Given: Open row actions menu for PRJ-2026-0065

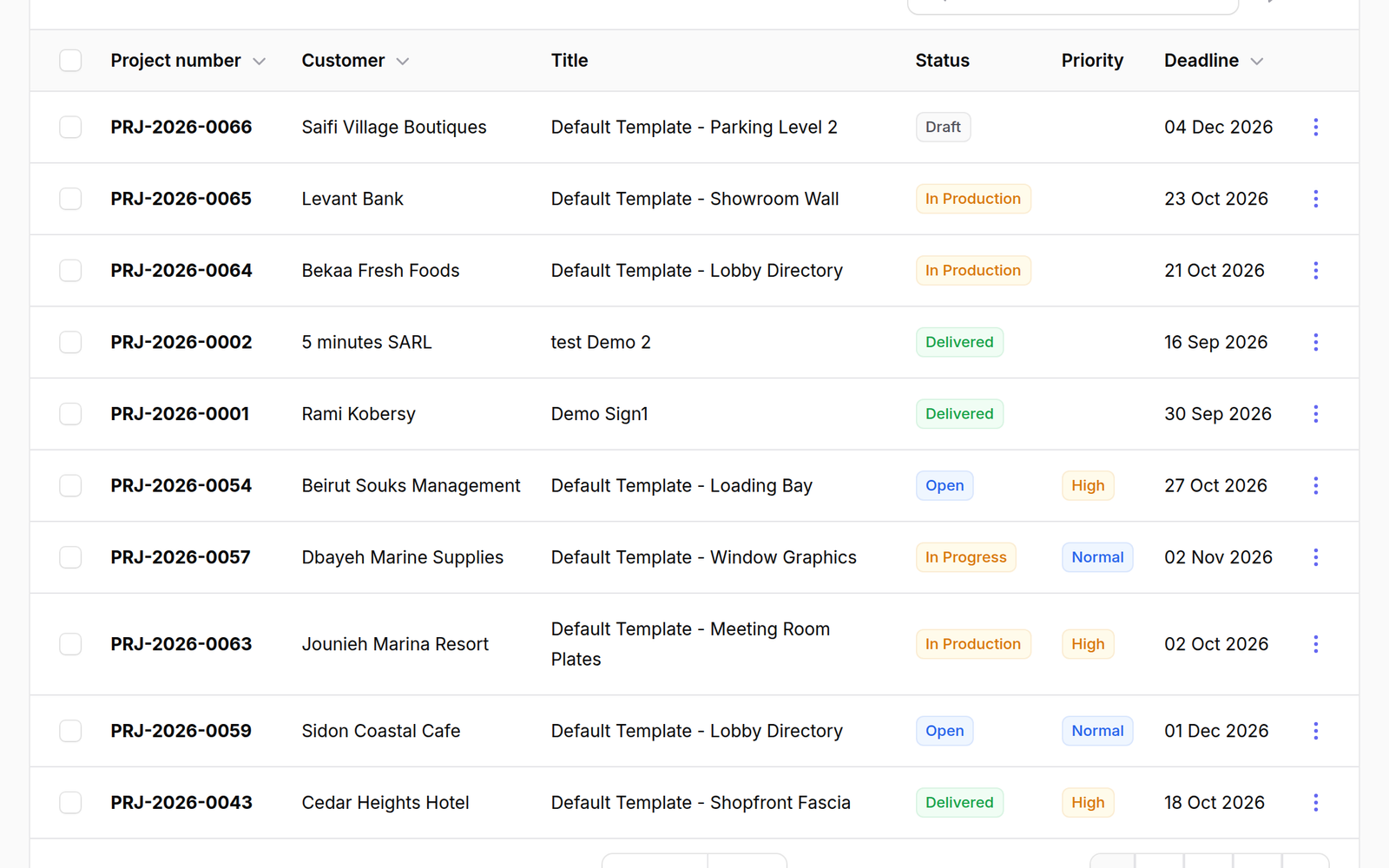Looking at the screenshot, I should click(x=1316, y=199).
